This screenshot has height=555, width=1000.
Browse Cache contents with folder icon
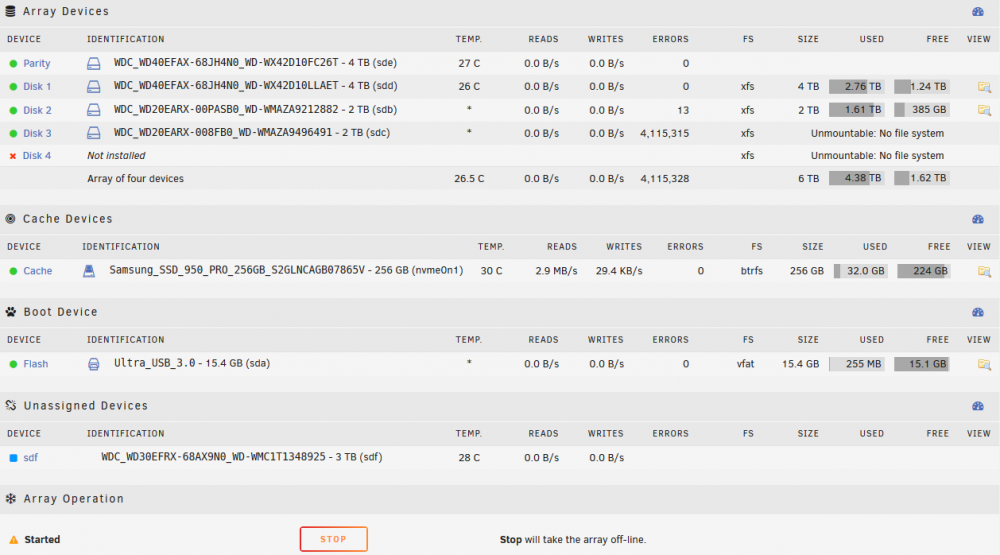point(984,271)
